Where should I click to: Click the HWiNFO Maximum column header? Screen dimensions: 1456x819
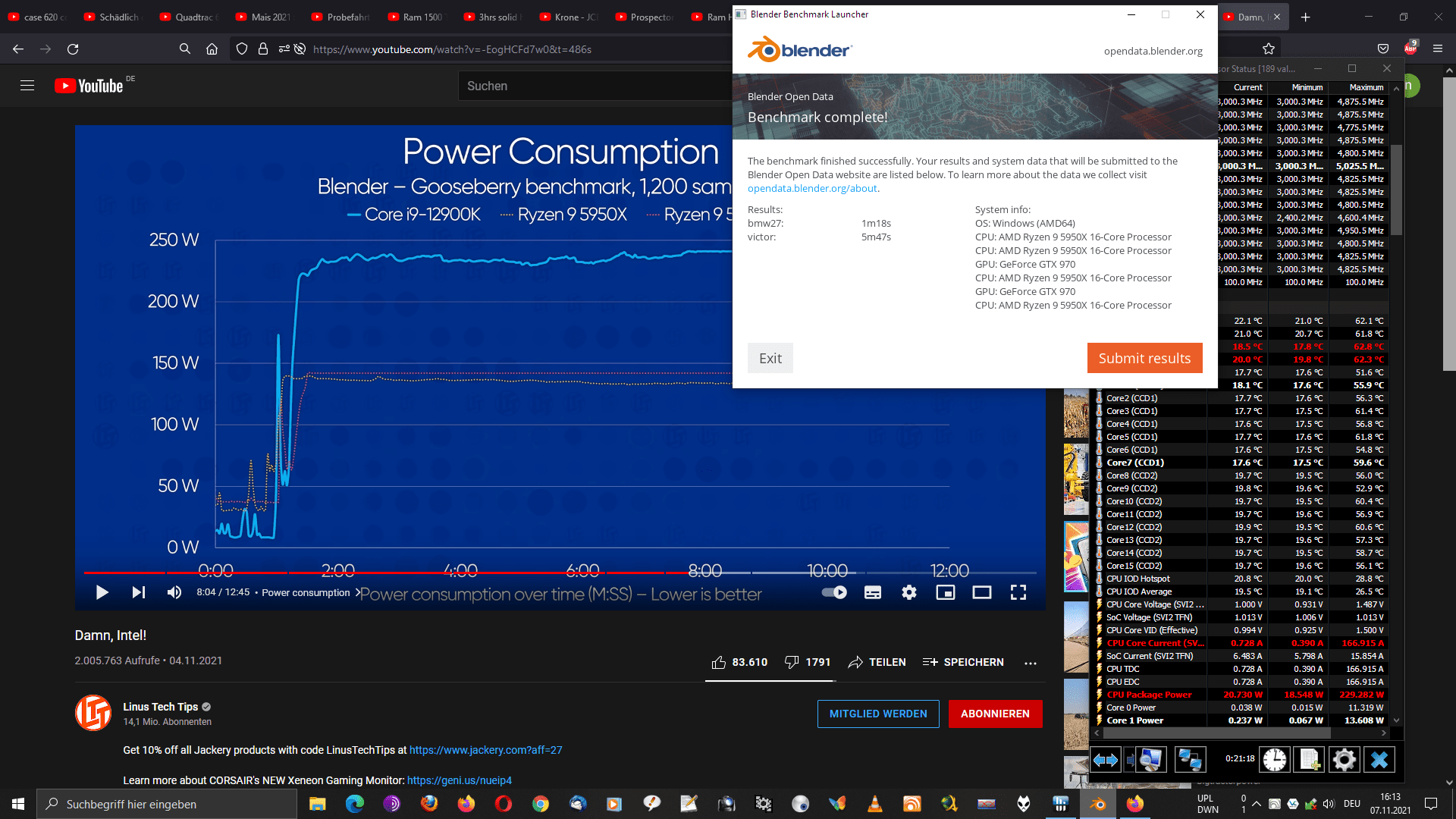click(x=1367, y=87)
